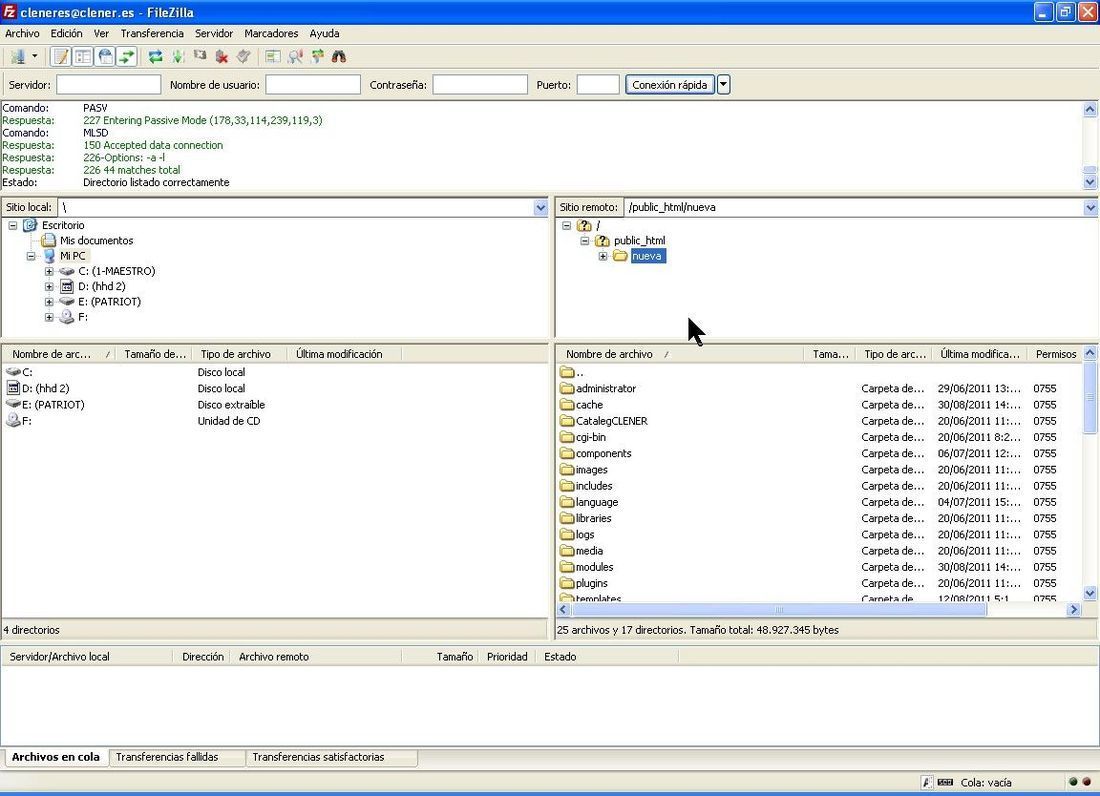Click the images folder icon
The height and width of the screenshot is (796, 1100).
tap(567, 470)
